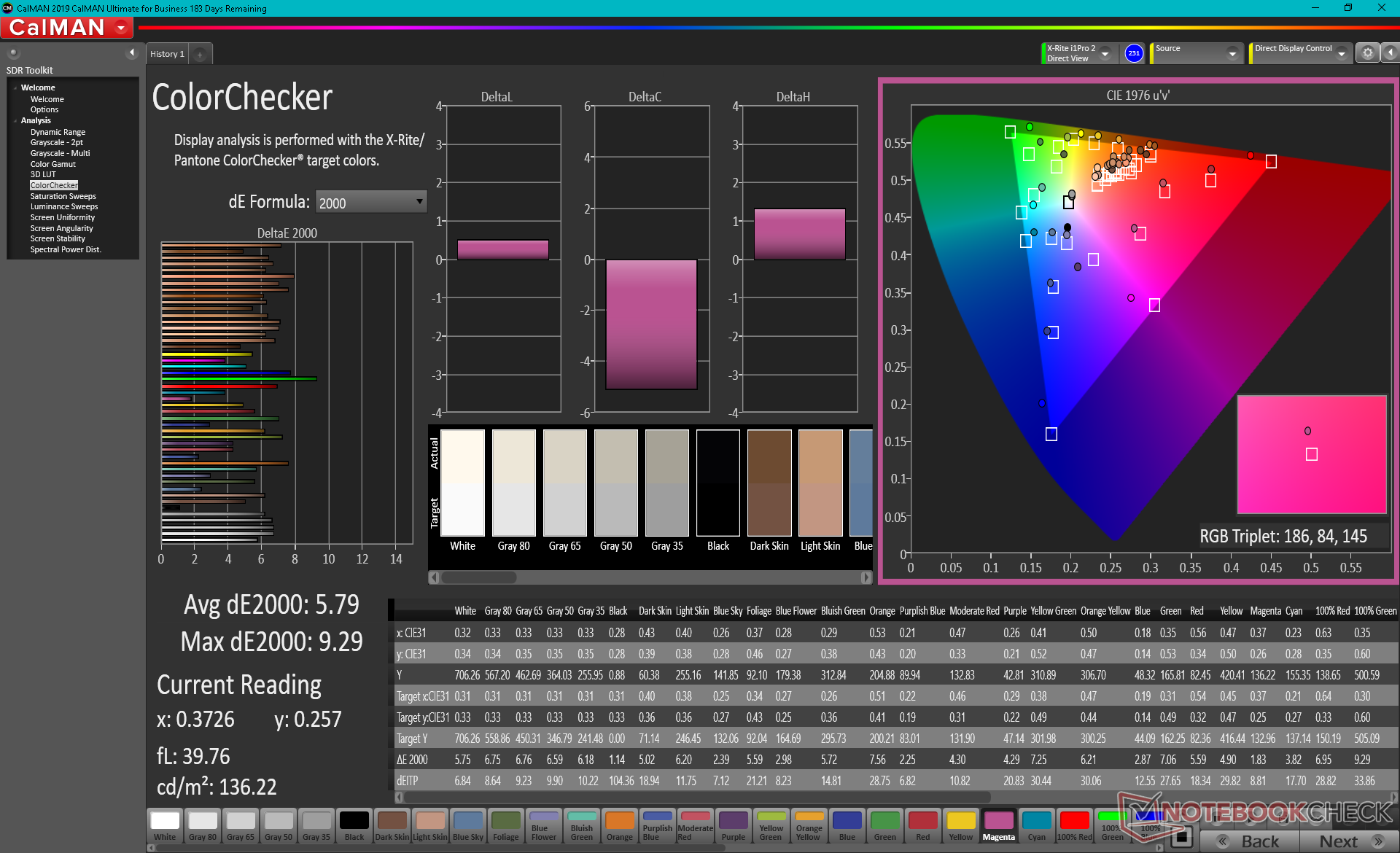Viewport: 1400px width, 853px height.
Task: Open the dE Formula dropdown
Action: [371, 202]
